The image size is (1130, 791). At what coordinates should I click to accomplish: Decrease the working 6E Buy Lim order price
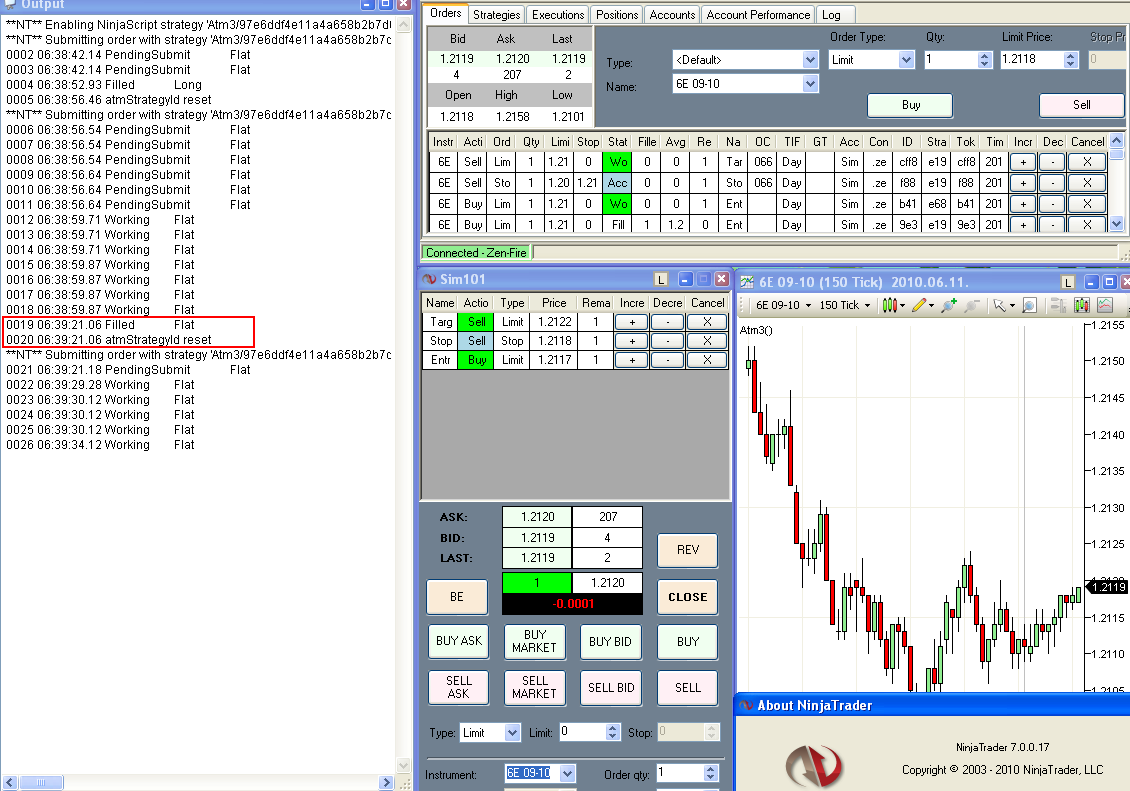point(1052,204)
